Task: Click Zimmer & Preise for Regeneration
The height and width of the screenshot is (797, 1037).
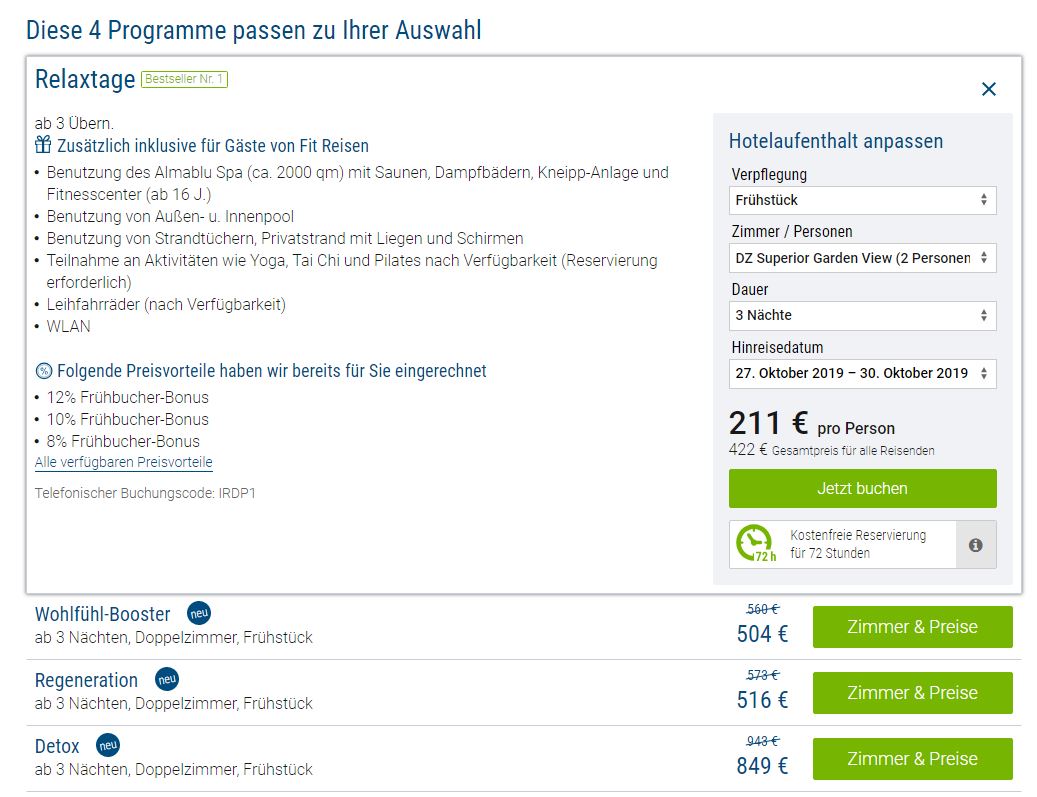Action: (x=912, y=693)
